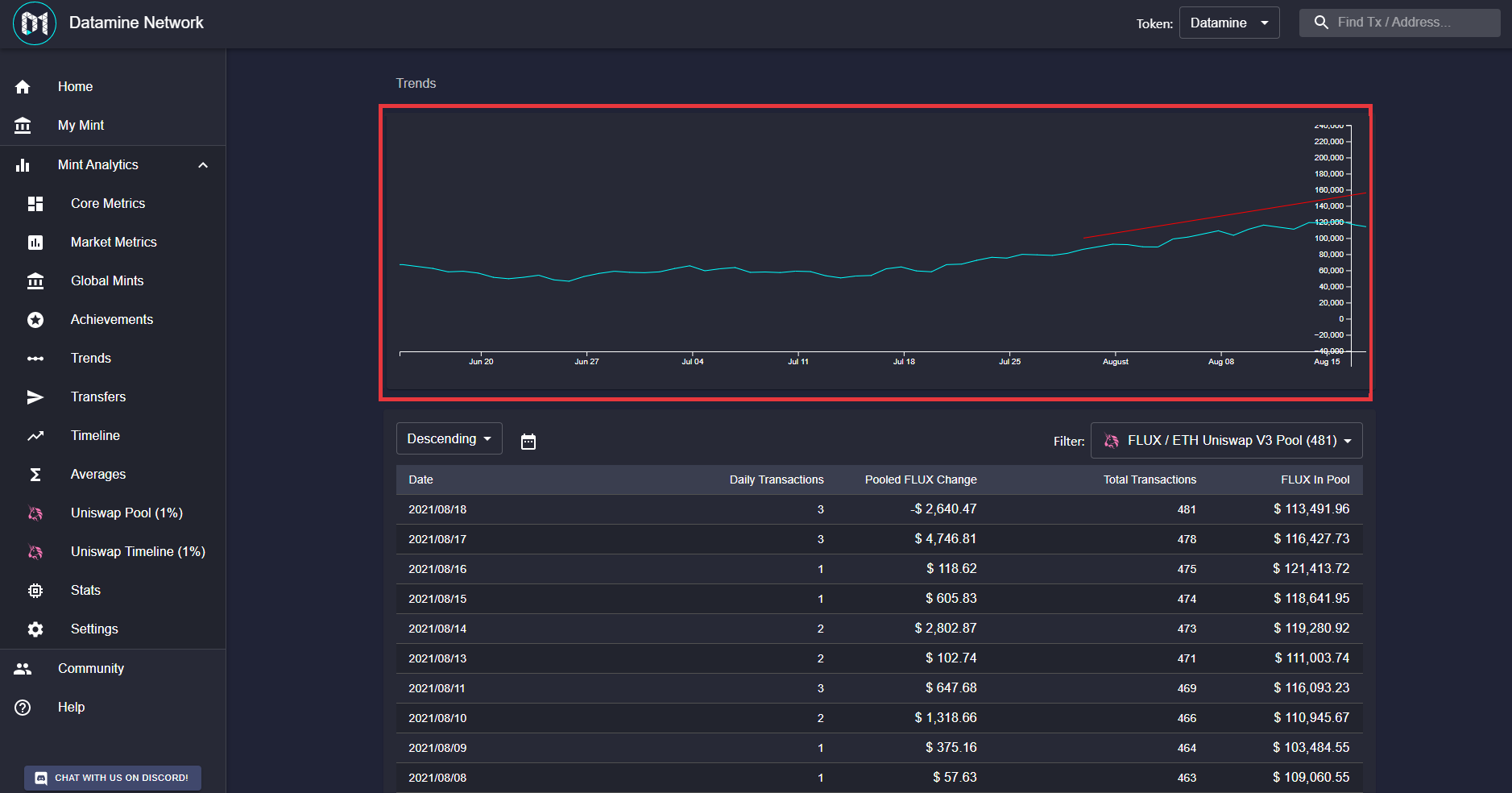Click the Settings gear icon
The width and height of the screenshot is (1512, 793).
click(x=35, y=629)
